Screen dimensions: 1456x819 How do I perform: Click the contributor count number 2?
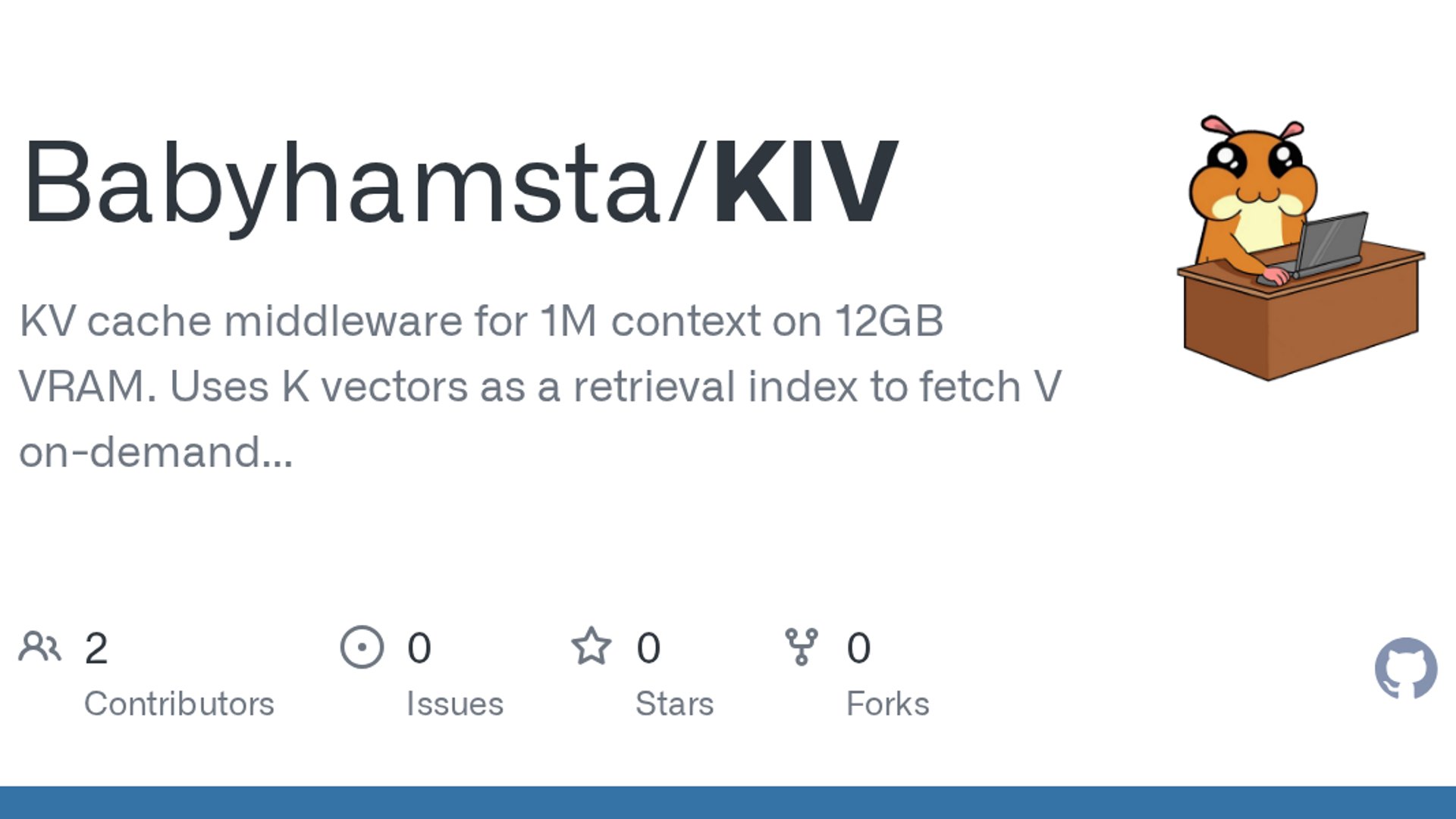(96, 648)
